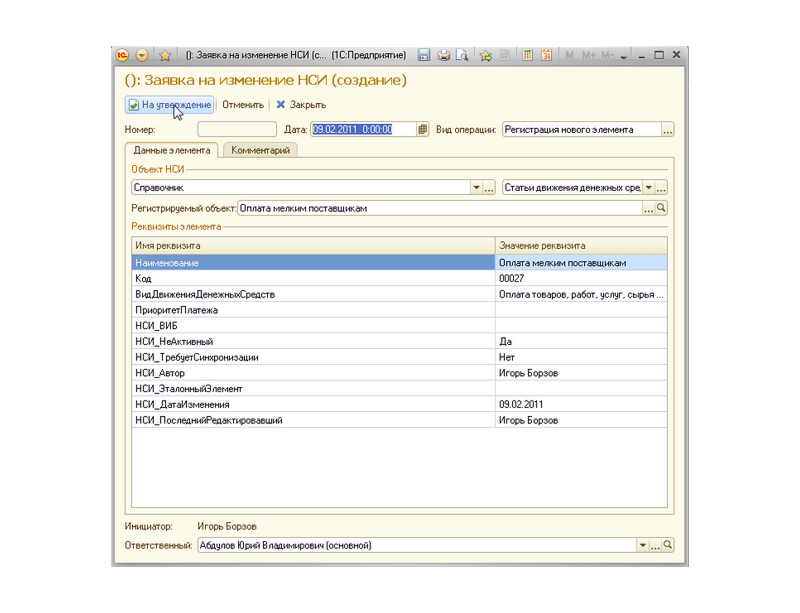
Task: Select the Данные элемента tab
Action: coord(172,150)
